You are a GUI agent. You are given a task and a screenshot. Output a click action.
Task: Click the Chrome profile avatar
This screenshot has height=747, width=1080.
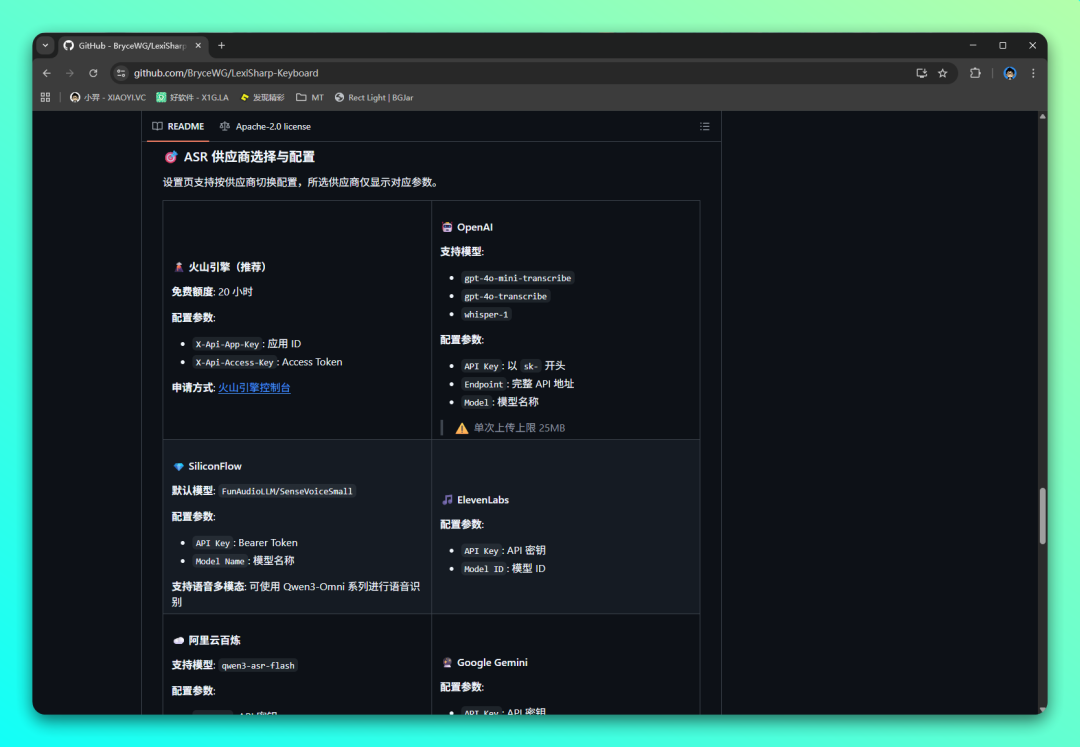(x=1010, y=73)
